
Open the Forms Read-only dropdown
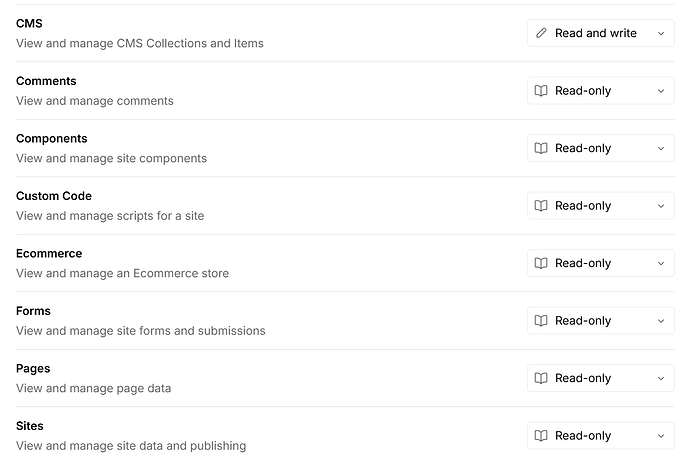point(601,320)
